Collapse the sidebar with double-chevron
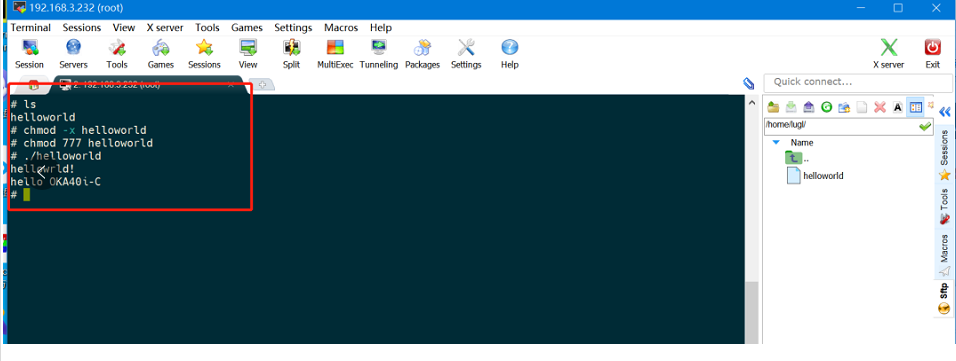The width and height of the screenshot is (956, 361). tap(944, 112)
